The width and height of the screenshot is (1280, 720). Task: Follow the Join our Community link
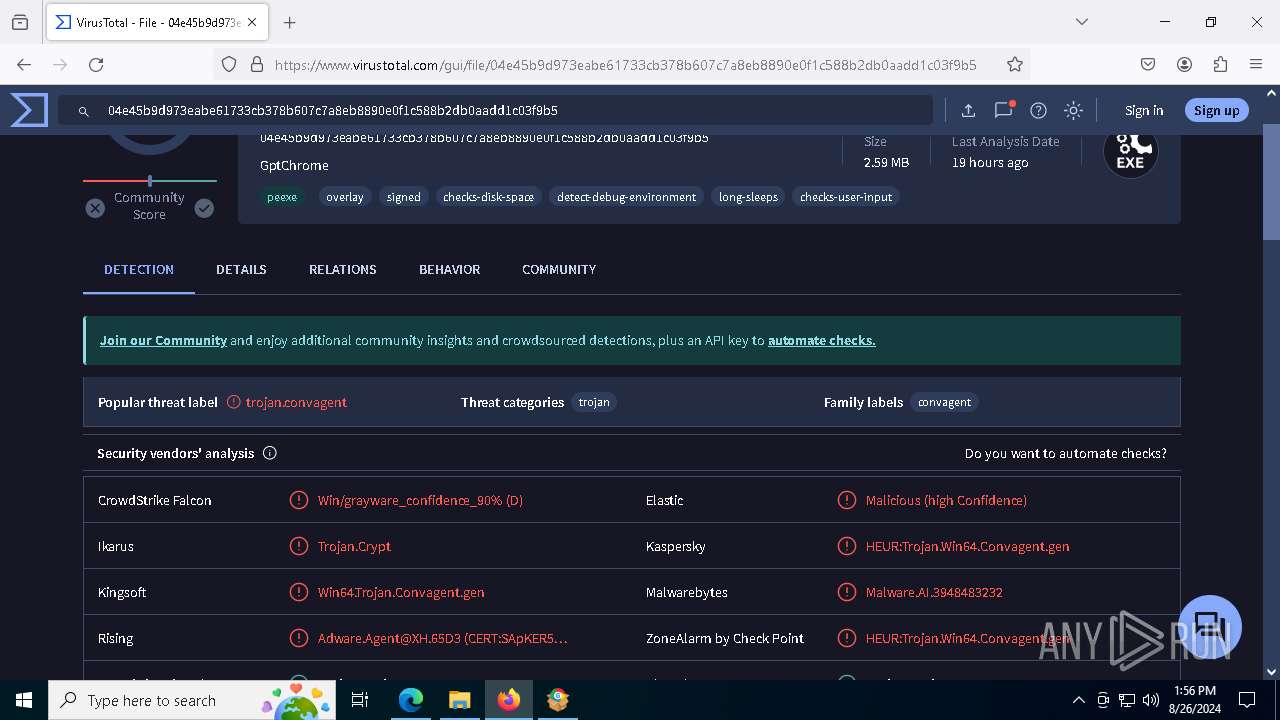click(x=163, y=340)
